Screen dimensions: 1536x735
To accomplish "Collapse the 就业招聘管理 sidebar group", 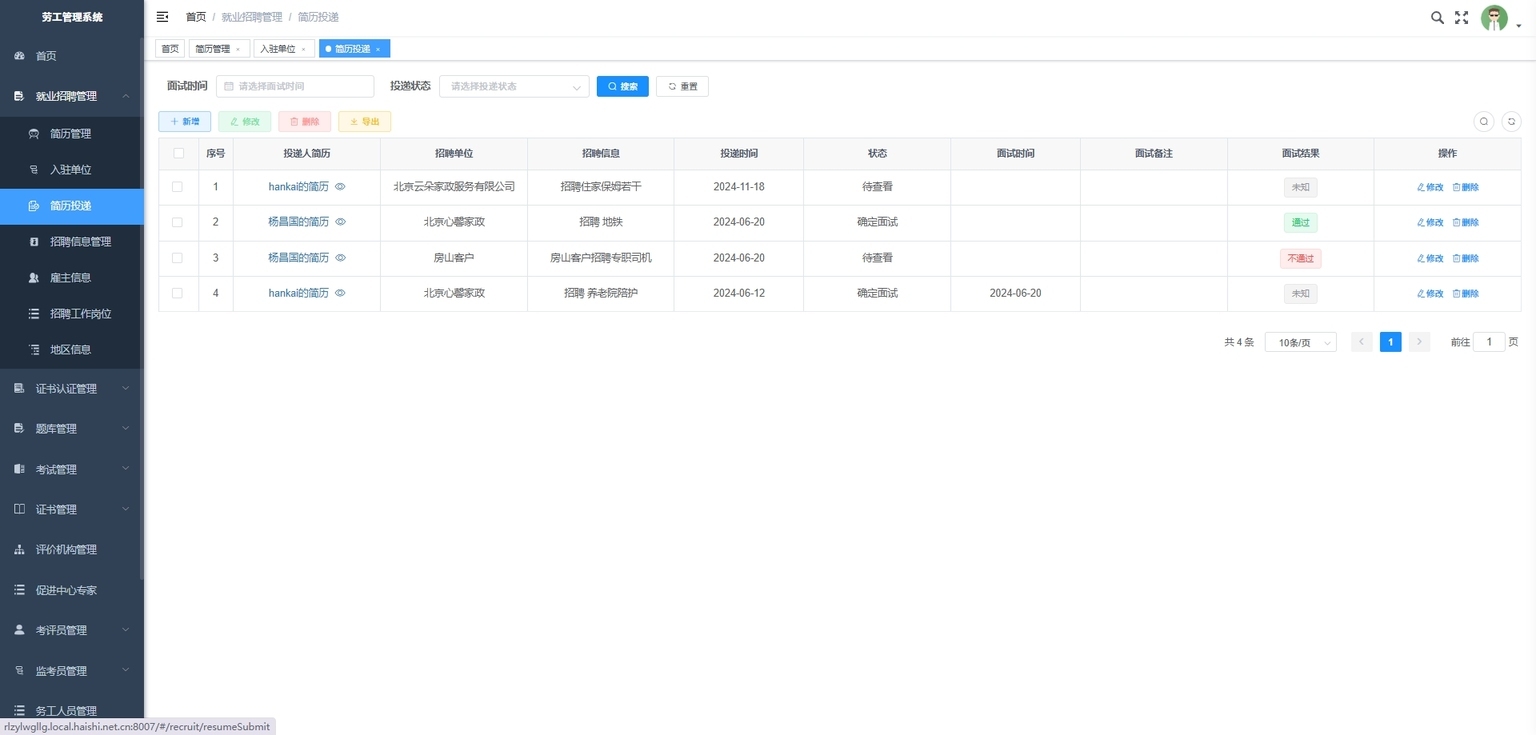I will (72, 96).
